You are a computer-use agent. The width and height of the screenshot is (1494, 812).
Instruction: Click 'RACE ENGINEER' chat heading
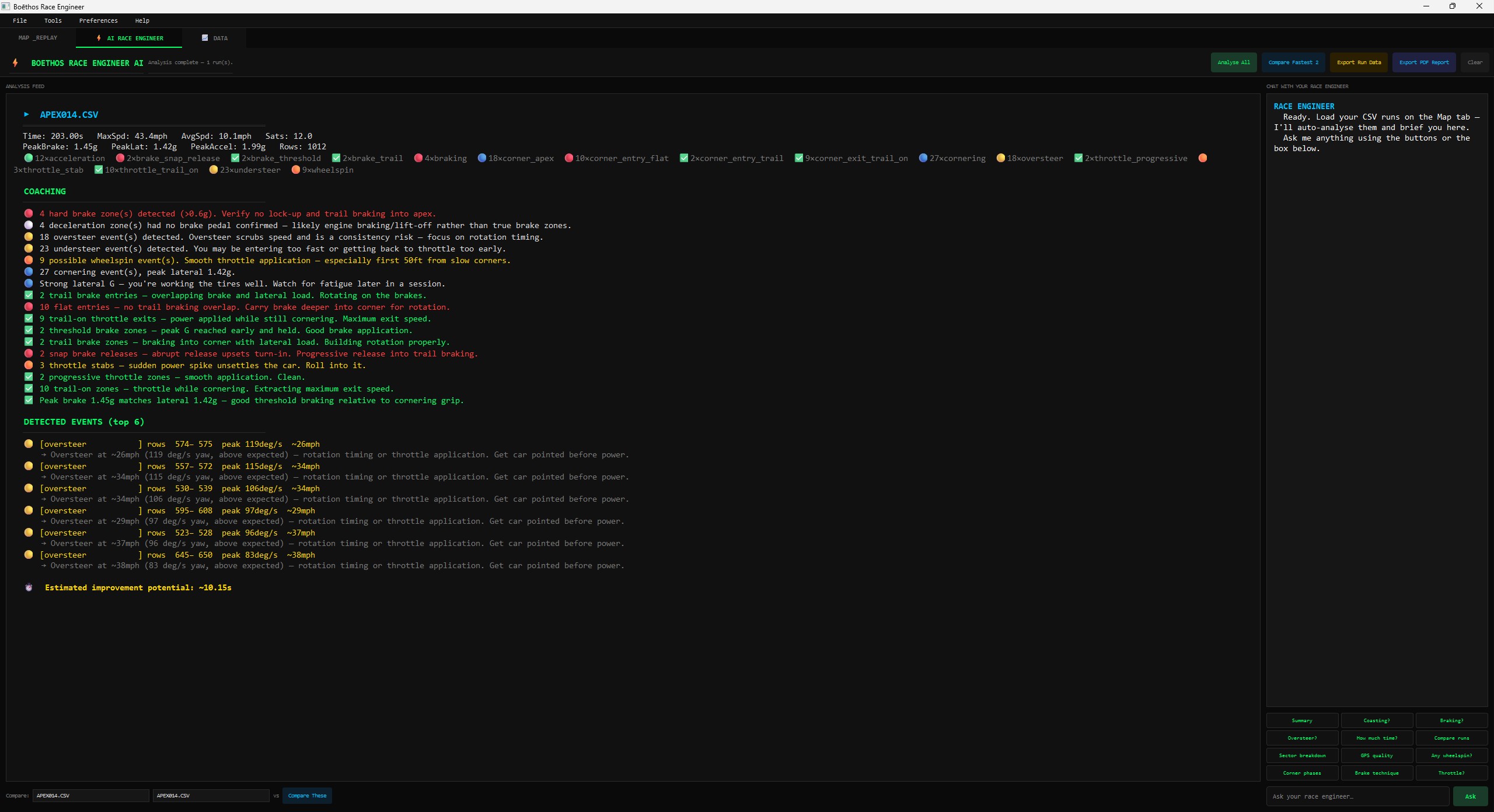(x=1304, y=106)
